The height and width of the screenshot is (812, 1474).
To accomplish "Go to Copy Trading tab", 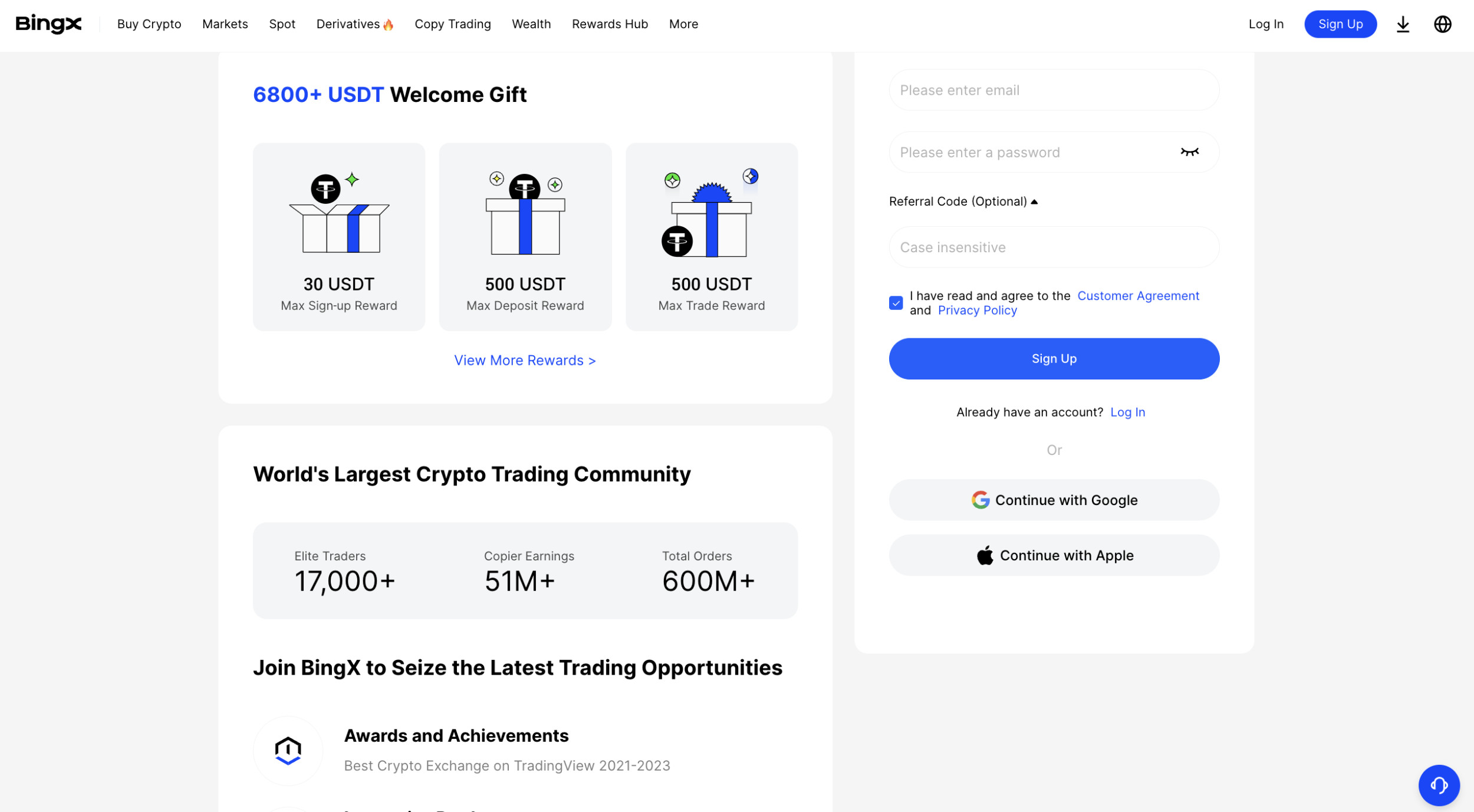I will [452, 24].
